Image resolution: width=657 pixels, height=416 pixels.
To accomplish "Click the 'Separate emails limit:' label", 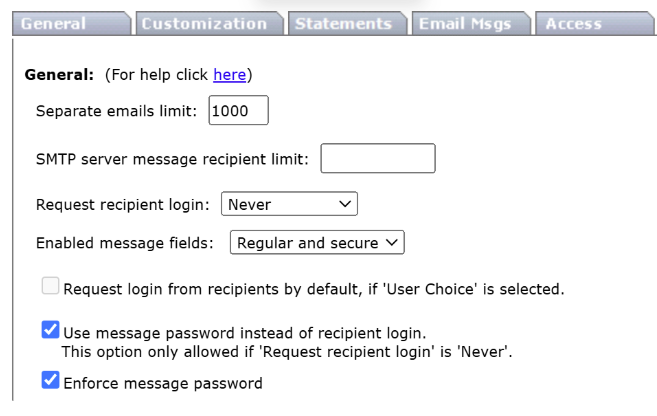I will pyautogui.click(x=117, y=110).
